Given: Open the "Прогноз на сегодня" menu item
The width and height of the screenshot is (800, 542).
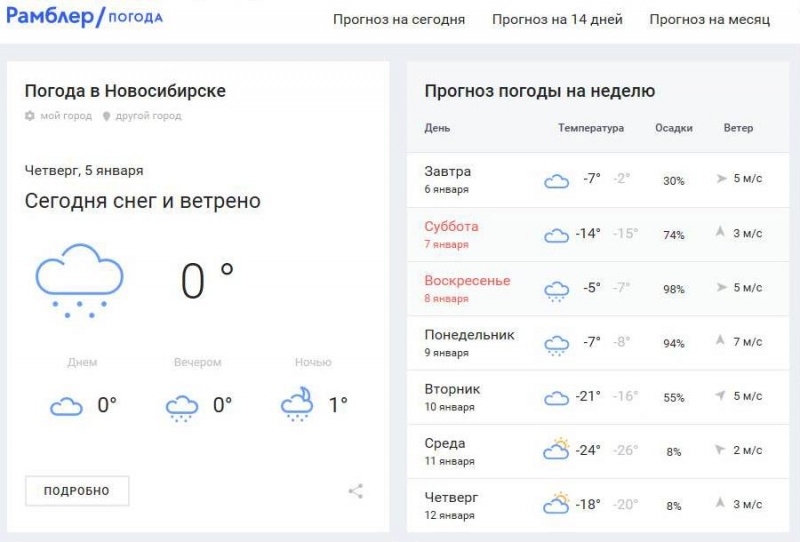Looking at the screenshot, I should [399, 20].
